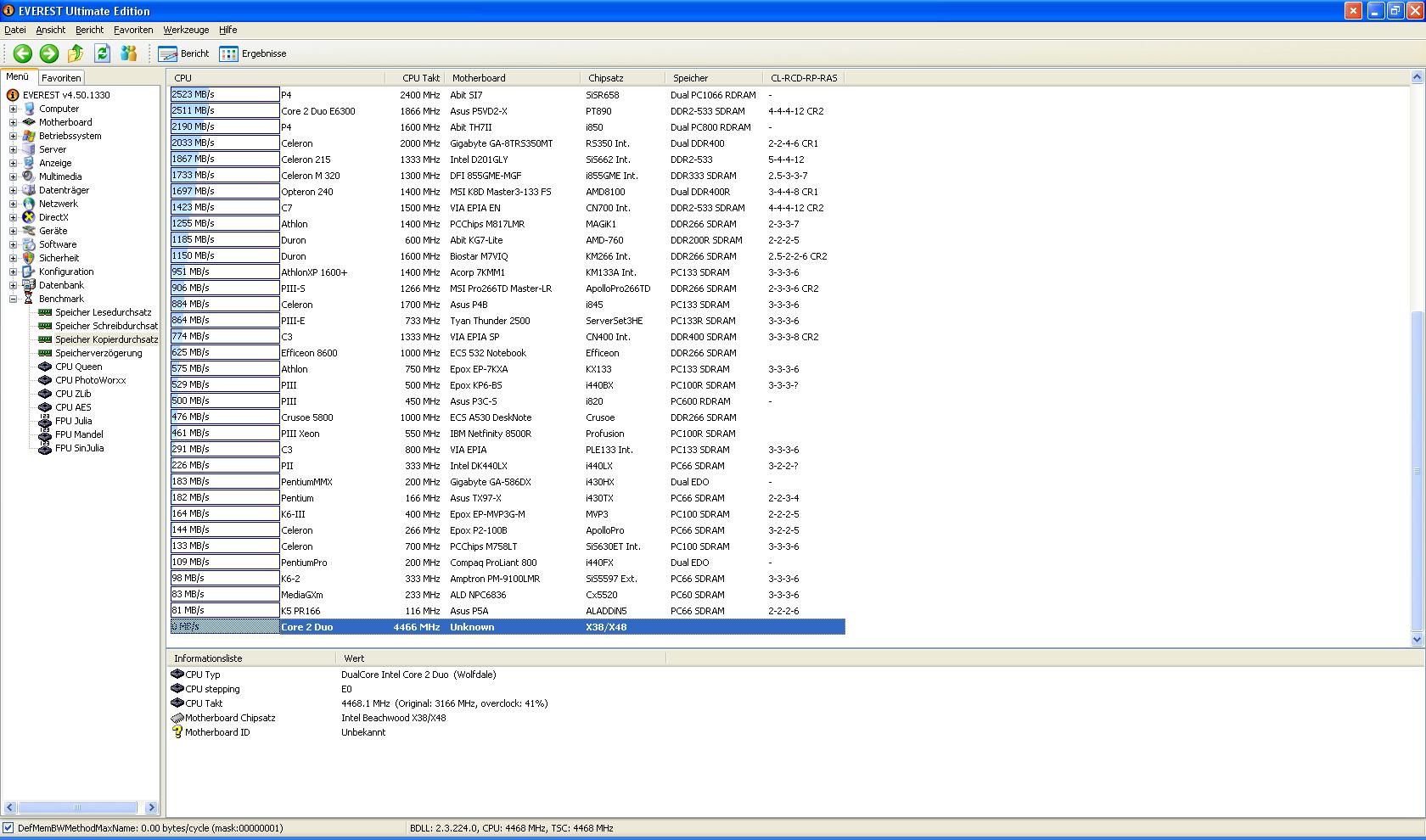This screenshot has width=1426, height=840.
Task: Click the up-level arrow toolbar icon
Action: click(76, 53)
